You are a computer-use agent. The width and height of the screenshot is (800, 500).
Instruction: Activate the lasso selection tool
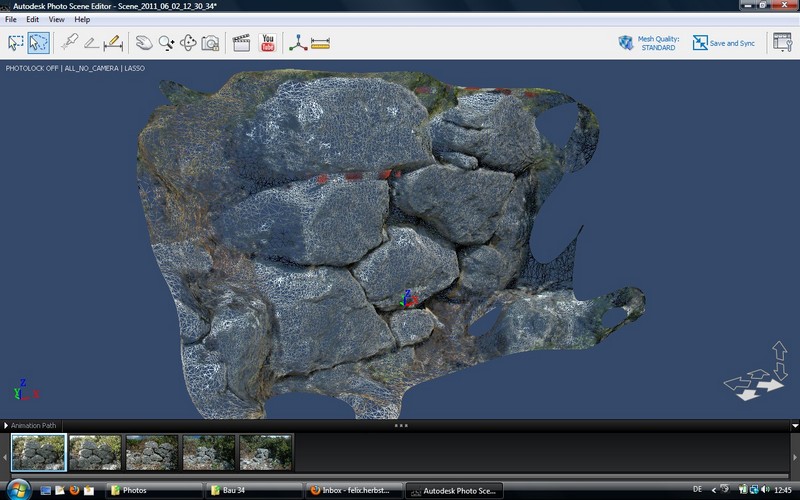tap(39, 43)
